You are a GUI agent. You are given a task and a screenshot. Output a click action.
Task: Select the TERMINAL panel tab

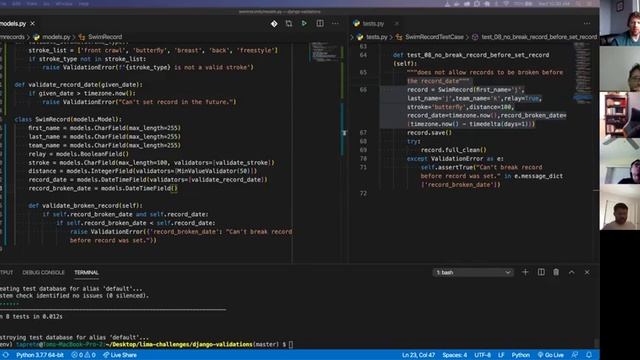point(87,273)
